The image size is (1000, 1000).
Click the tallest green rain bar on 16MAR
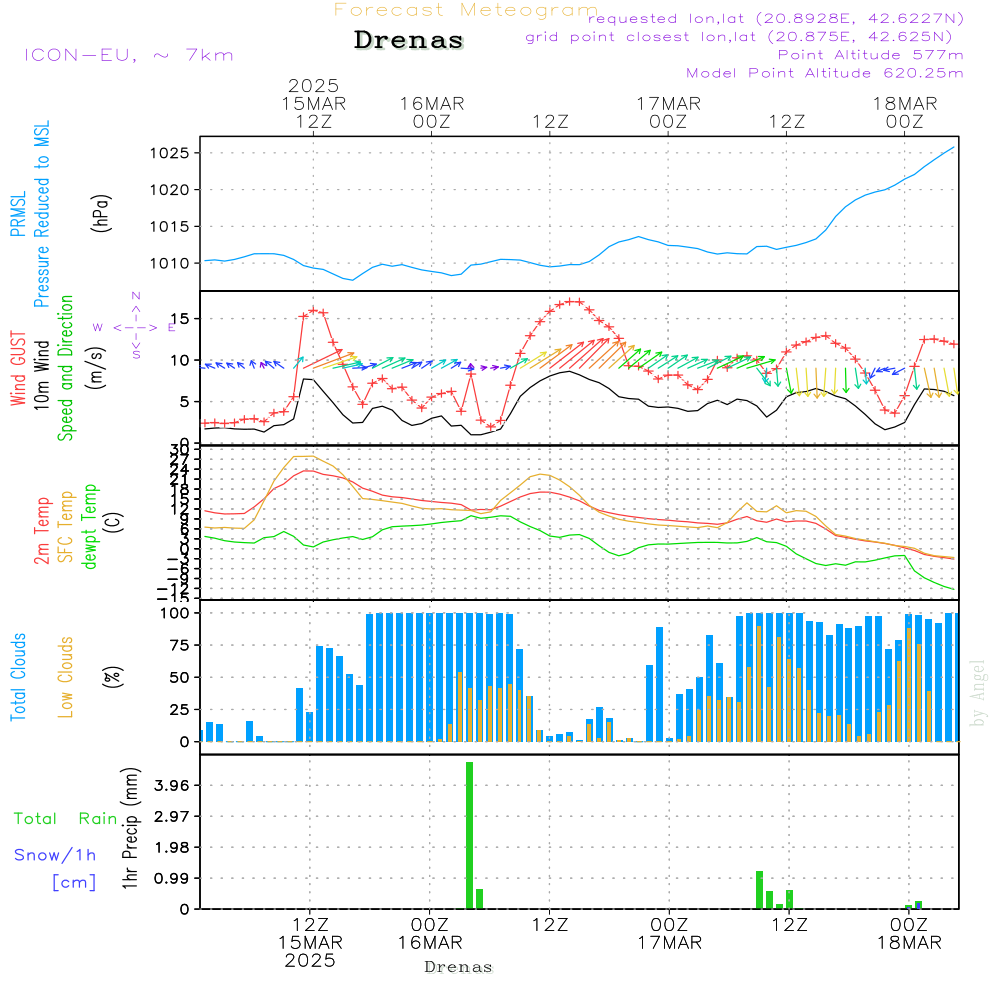point(469,835)
